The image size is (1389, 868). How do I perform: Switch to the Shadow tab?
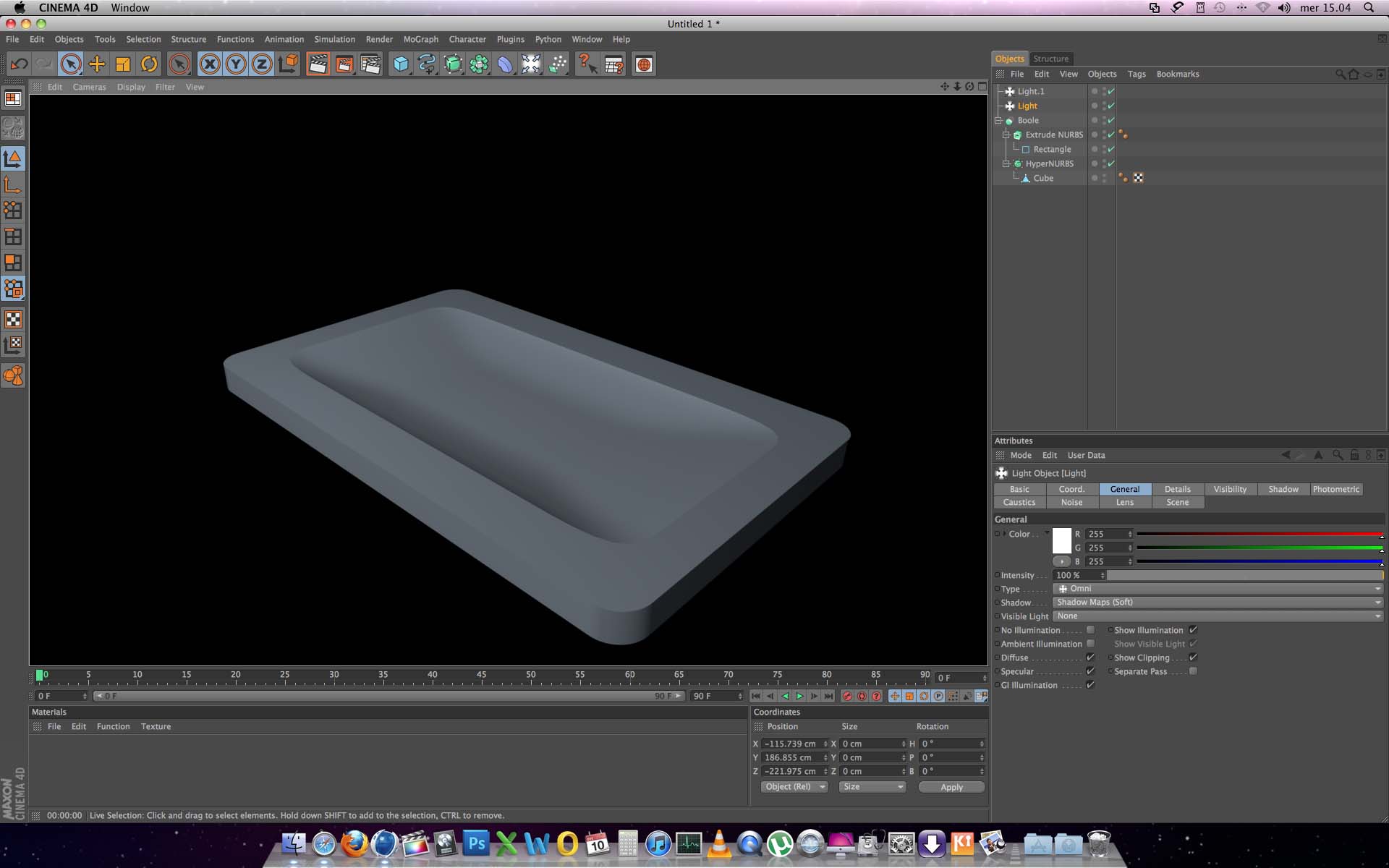point(1283,489)
